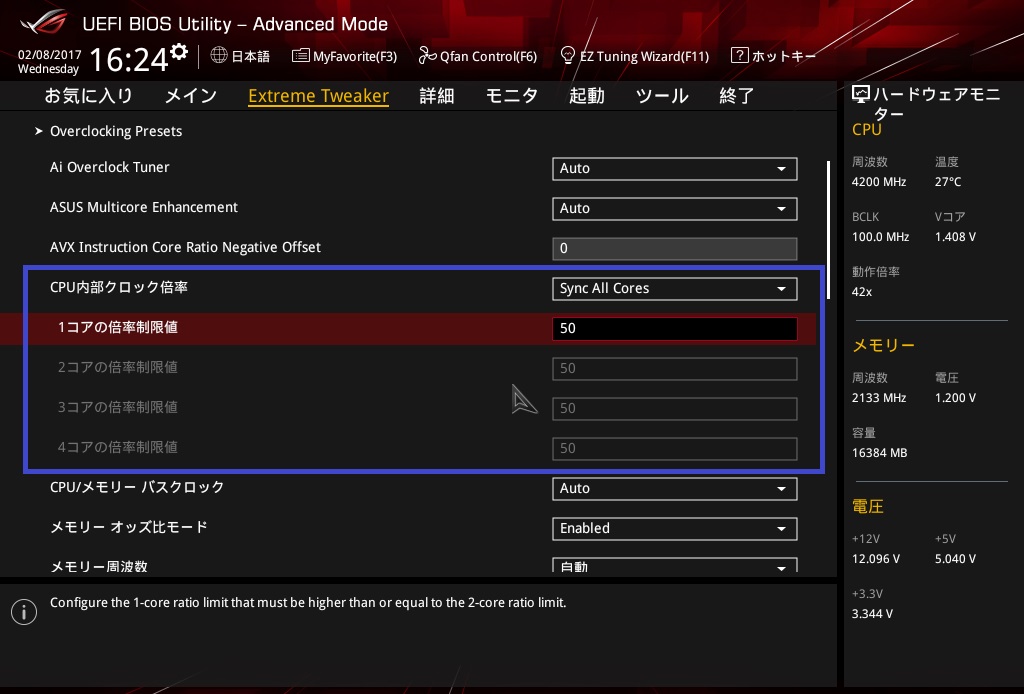Screen dimensions: 1024x694
Task: Open Qfan Control(F6) fan settings
Action: click(x=478, y=56)
